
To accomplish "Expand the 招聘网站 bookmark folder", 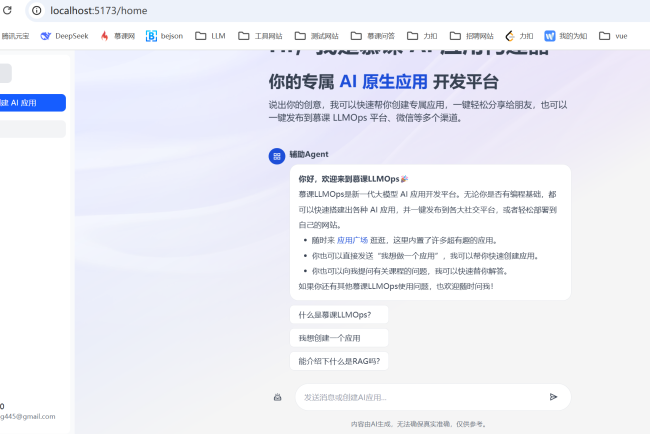I will [472, 36].
